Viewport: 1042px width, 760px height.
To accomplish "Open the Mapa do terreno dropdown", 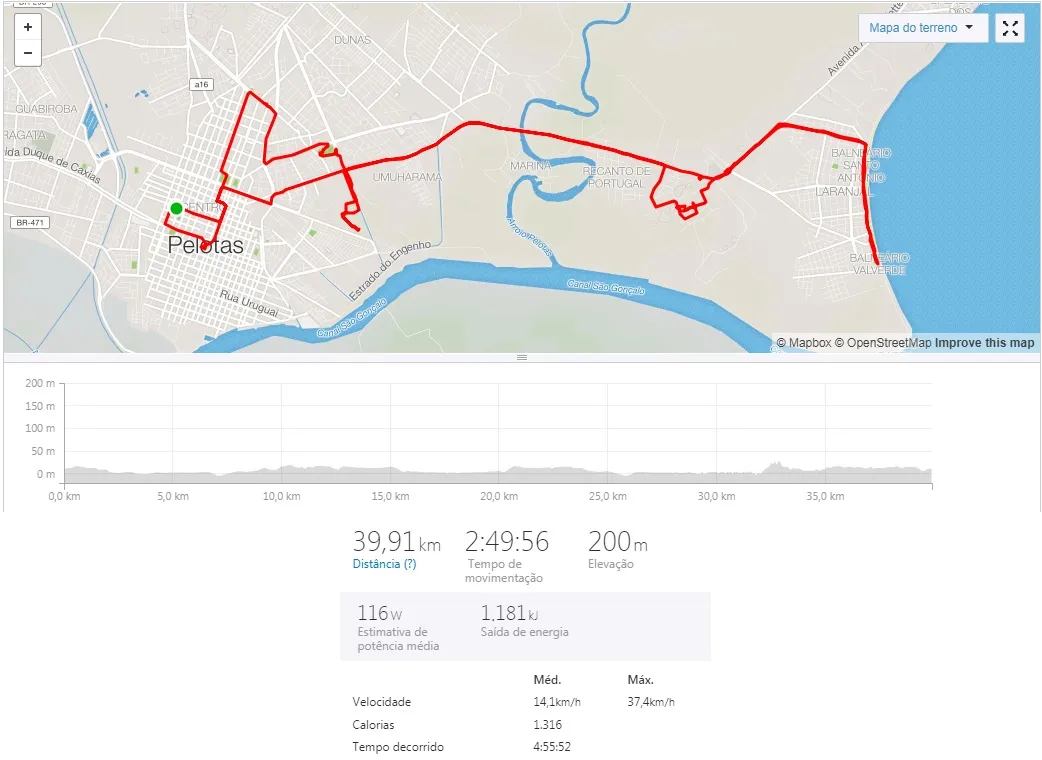I will tap(922, 28).
